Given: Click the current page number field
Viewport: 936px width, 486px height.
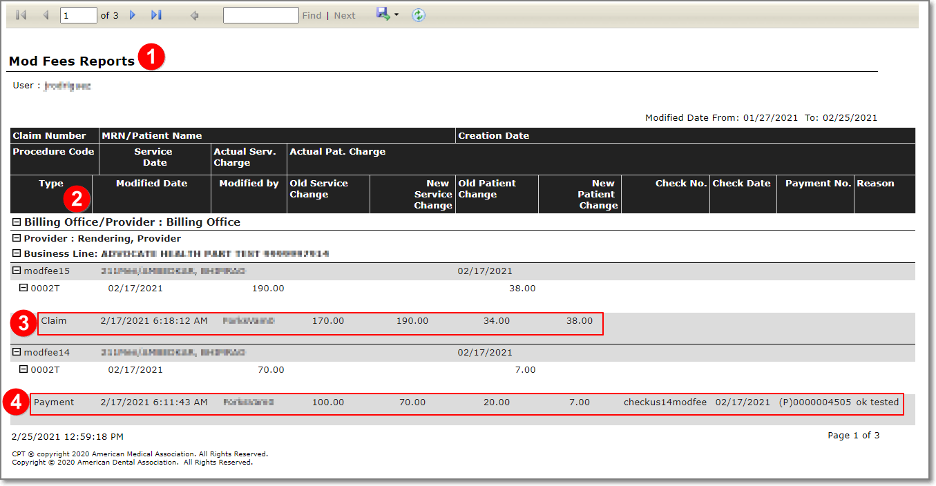Looking at the screenshot, I should (78, 16).
